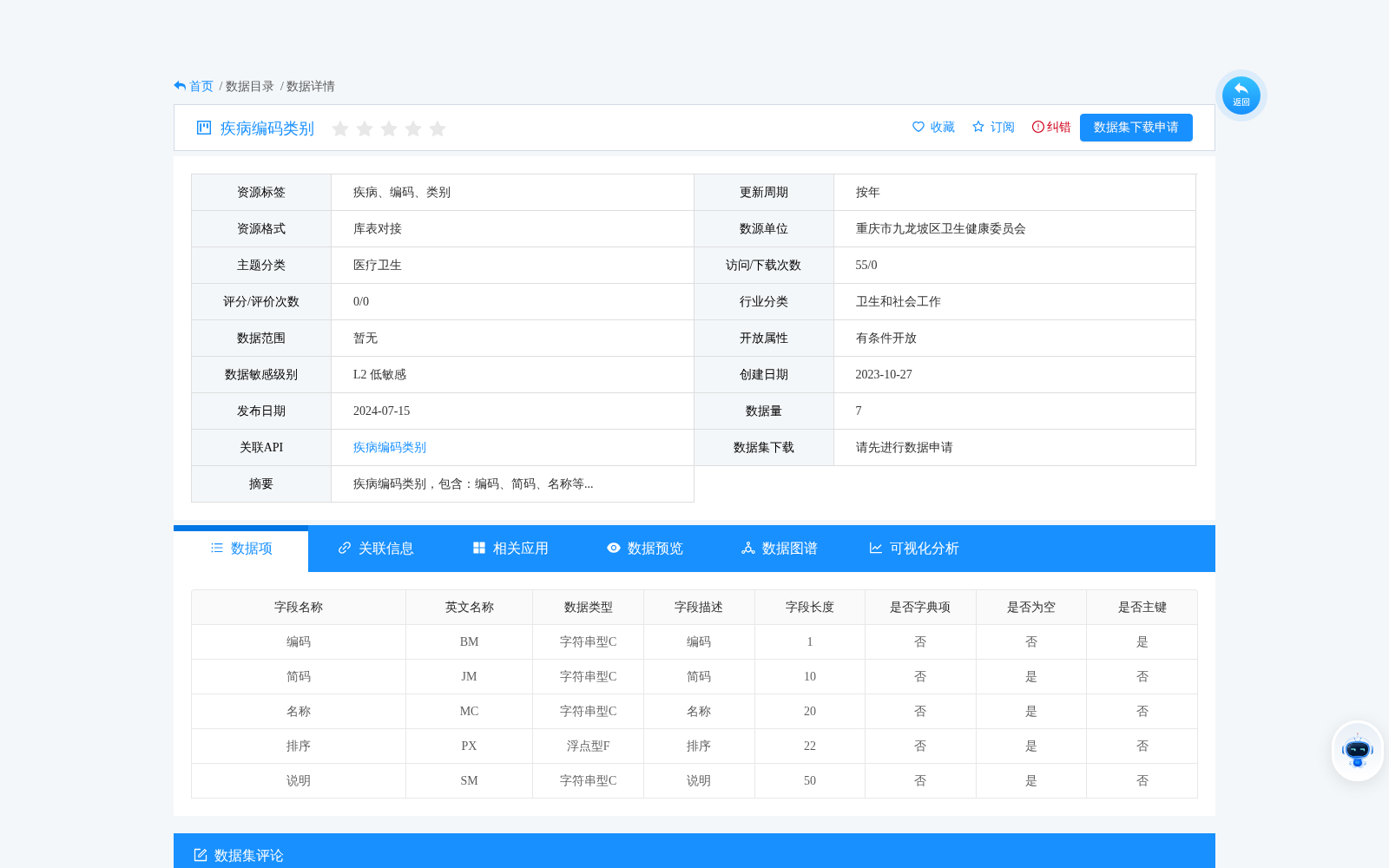
Task: Open the 数据图谱 tab
Action: 780,549
